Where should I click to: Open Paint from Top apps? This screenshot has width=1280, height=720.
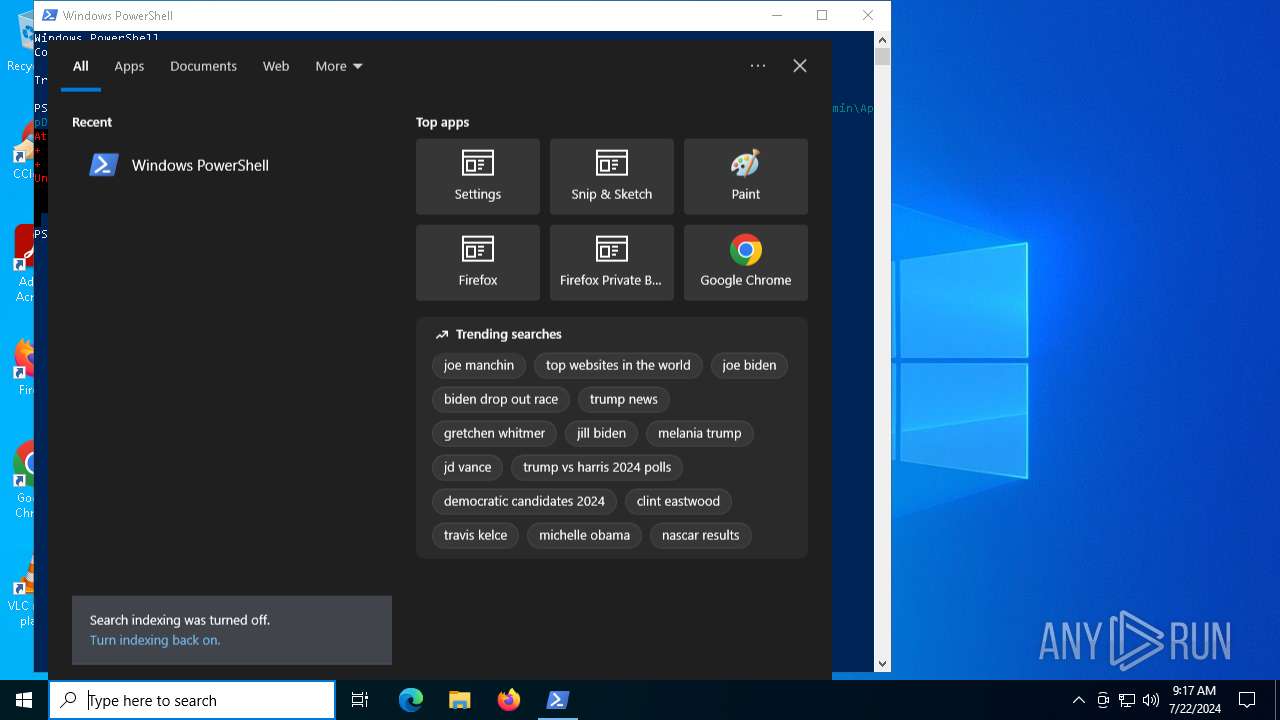746,176
